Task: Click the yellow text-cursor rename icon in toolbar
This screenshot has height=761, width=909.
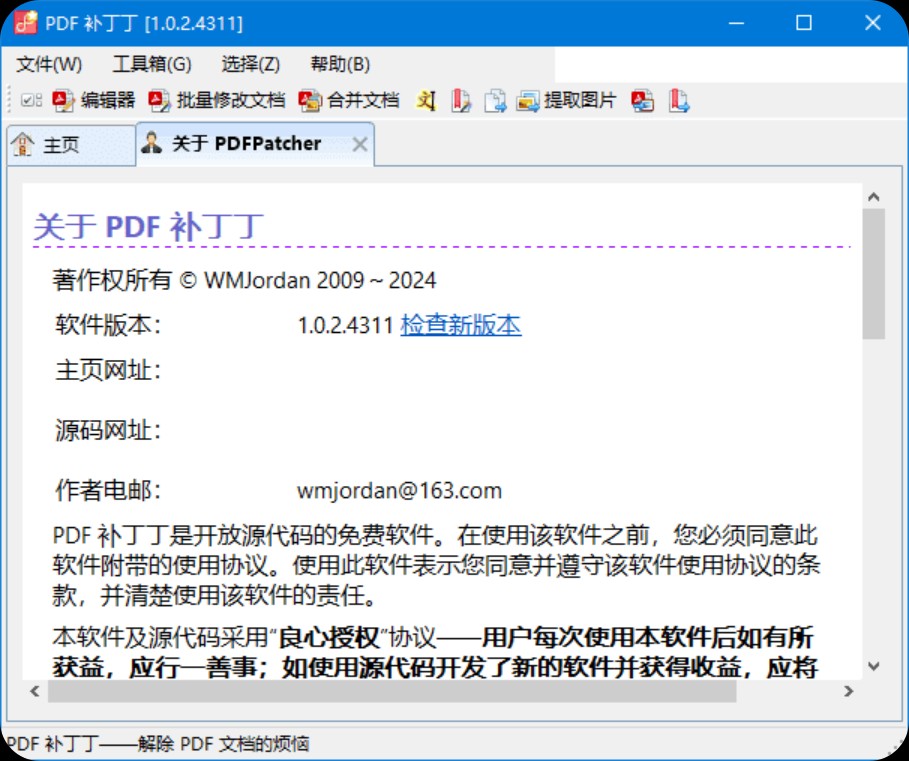Action: point(427,100)
